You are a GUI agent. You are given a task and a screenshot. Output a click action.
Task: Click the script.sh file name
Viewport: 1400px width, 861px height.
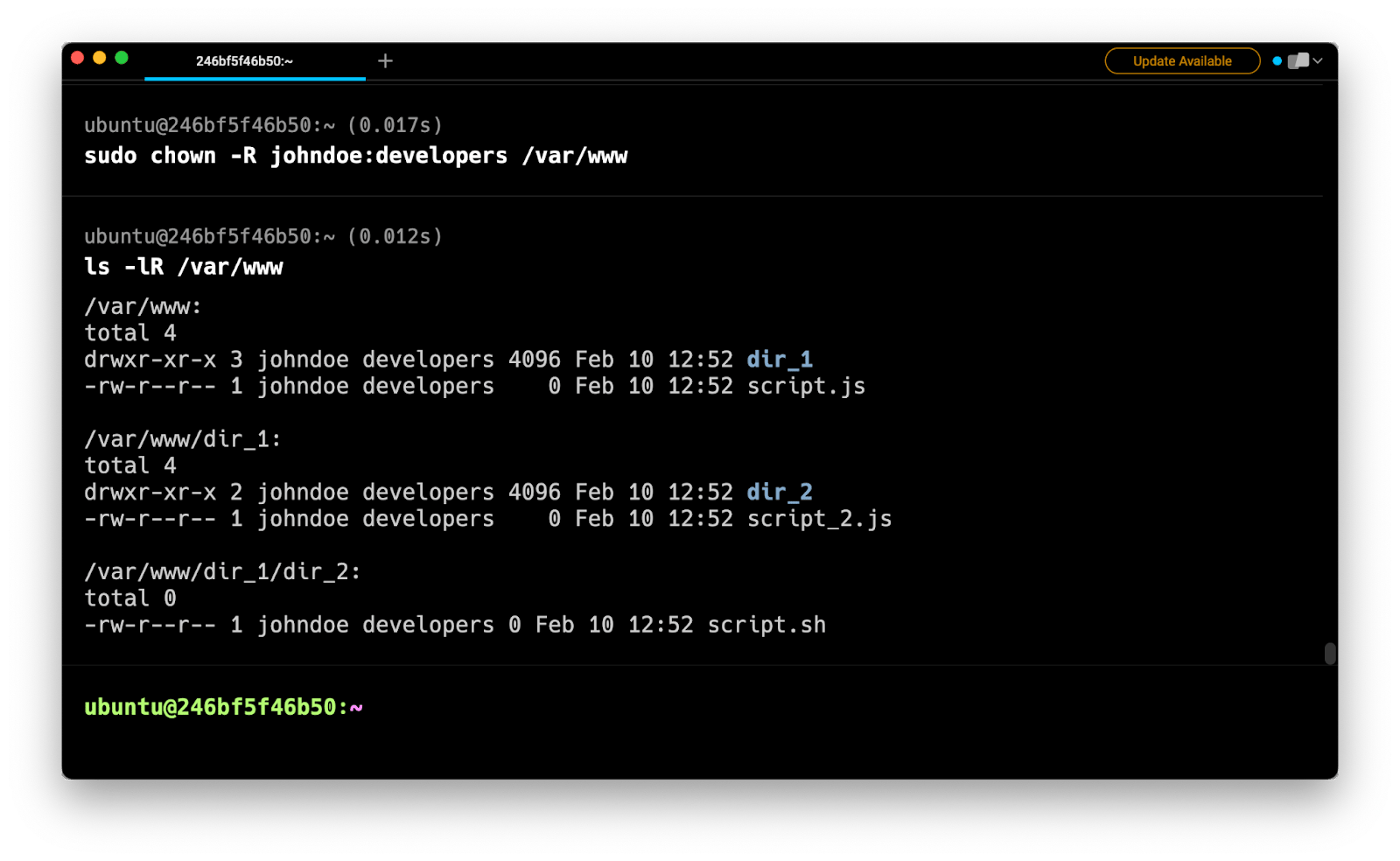click(766, 625)
